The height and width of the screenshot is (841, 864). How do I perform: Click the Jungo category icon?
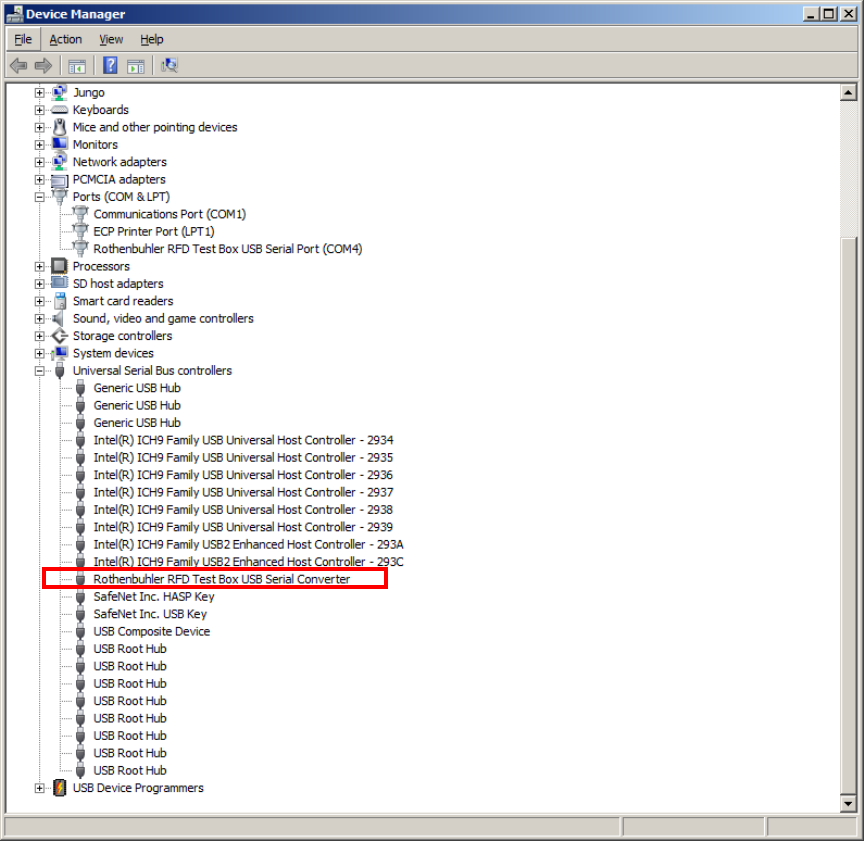(x=60, y=93)
